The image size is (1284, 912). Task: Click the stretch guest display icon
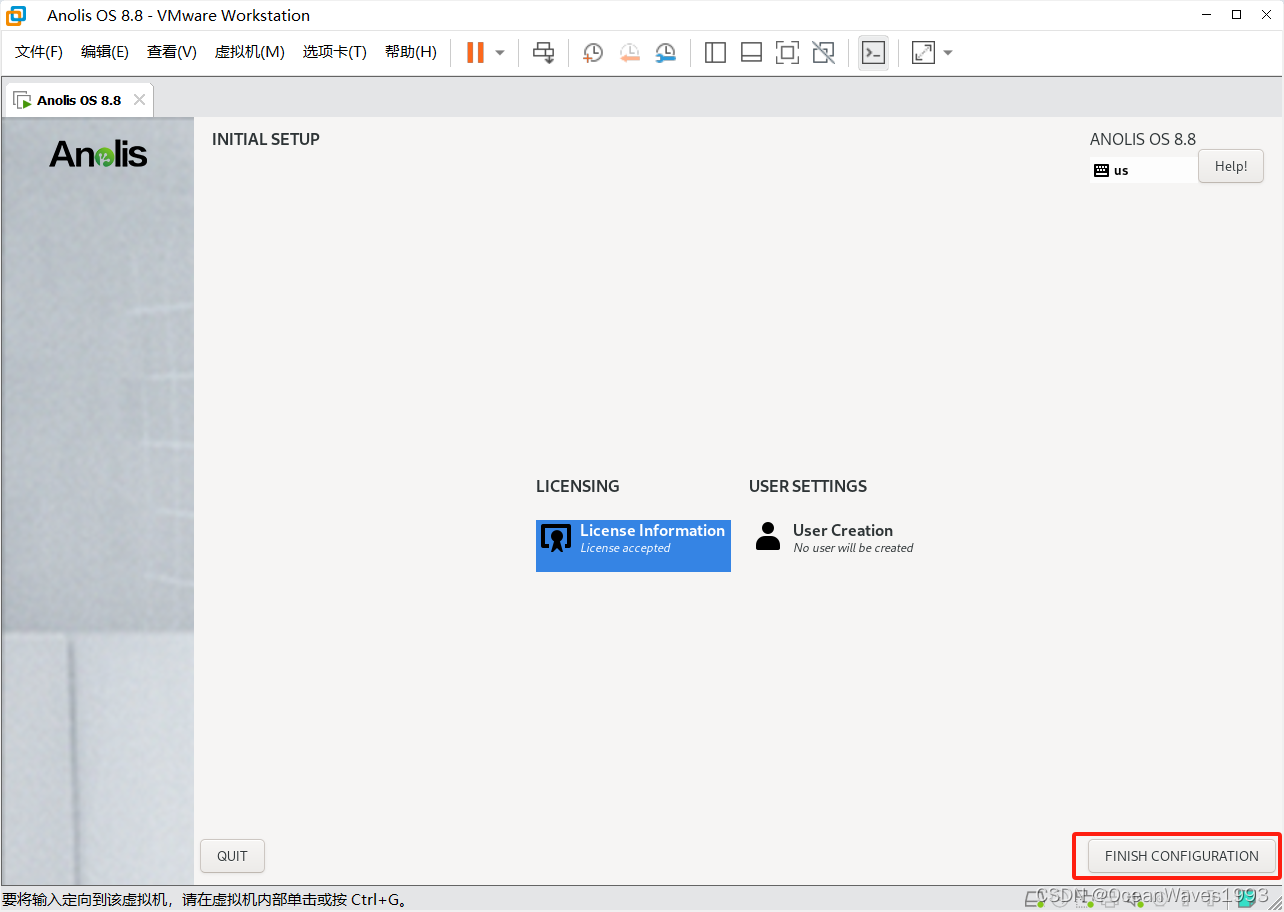pos(923,52)
